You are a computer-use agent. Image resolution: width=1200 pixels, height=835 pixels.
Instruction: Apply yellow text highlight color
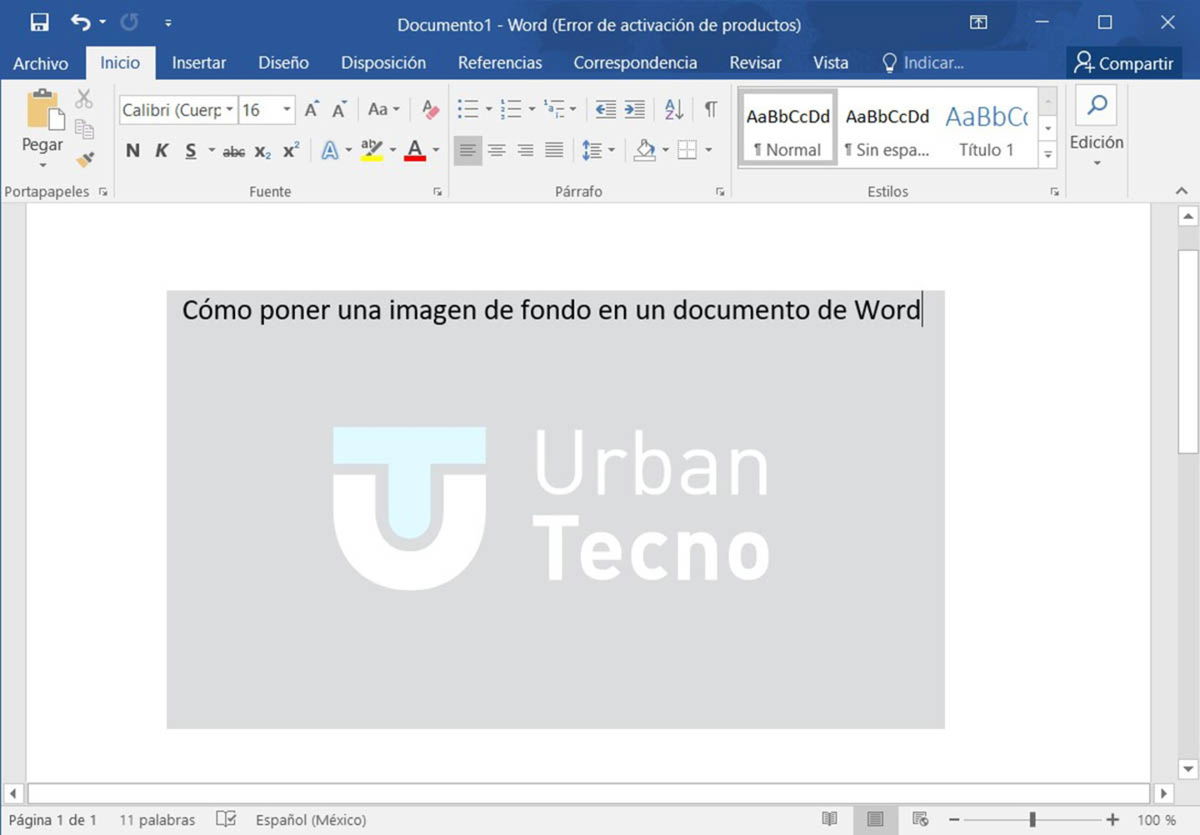(373, 150)
